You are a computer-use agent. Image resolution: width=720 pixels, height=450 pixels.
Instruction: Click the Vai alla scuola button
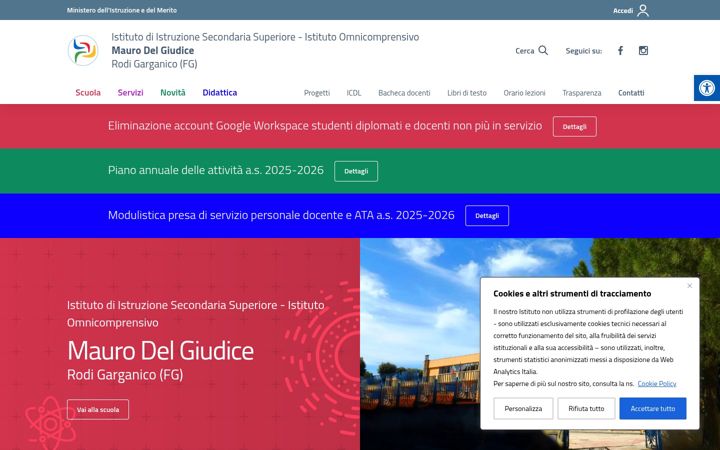pyautogui.click(x=98, y=410)
